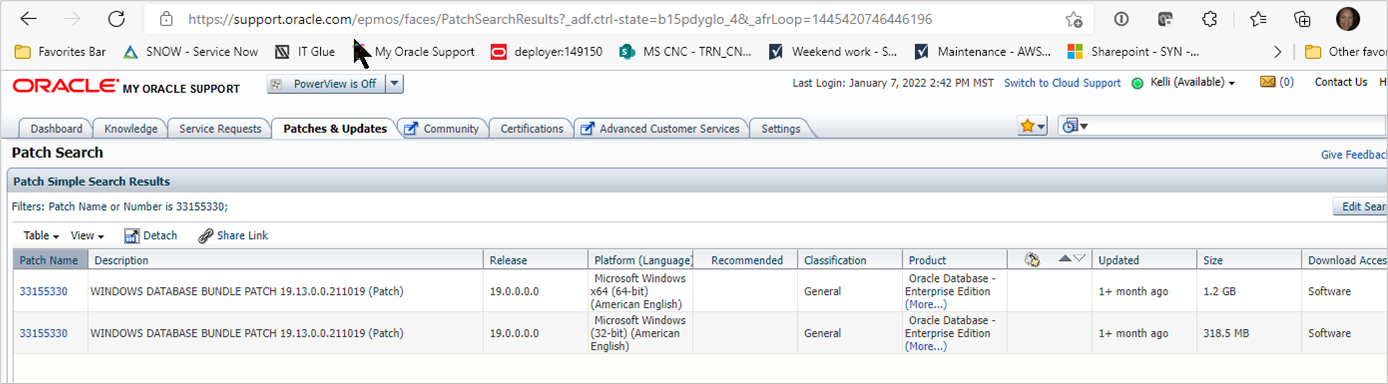1388x384 pixels.
Task: Open the Detach table icon
Action: click(x=131, y=235)
